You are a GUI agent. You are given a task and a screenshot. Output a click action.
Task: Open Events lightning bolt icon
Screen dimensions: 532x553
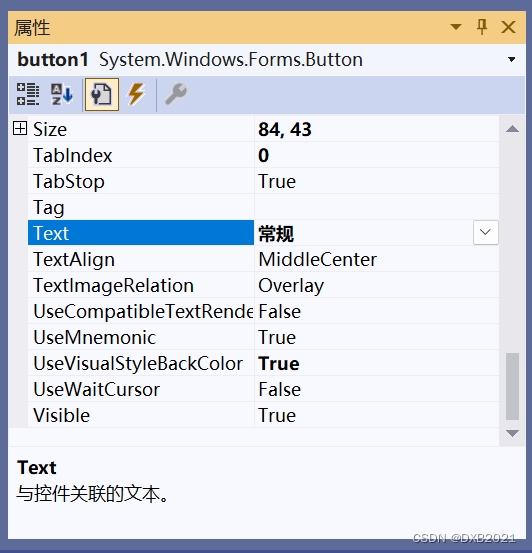point(137,94)
